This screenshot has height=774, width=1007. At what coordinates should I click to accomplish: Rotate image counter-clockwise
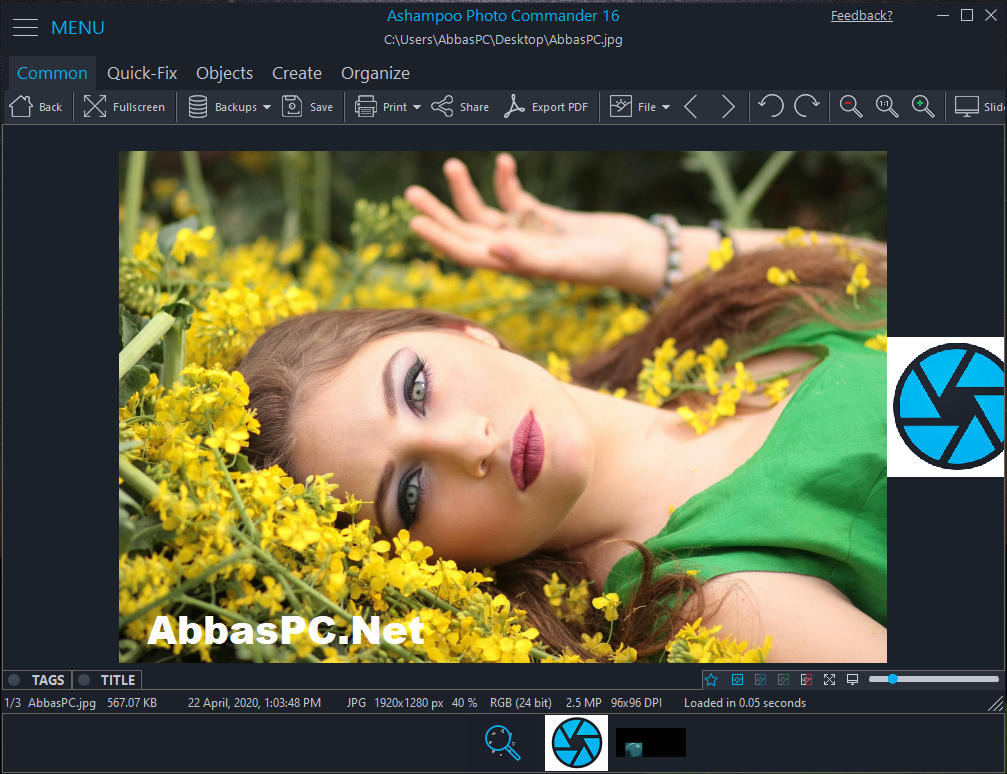(771, 106)
